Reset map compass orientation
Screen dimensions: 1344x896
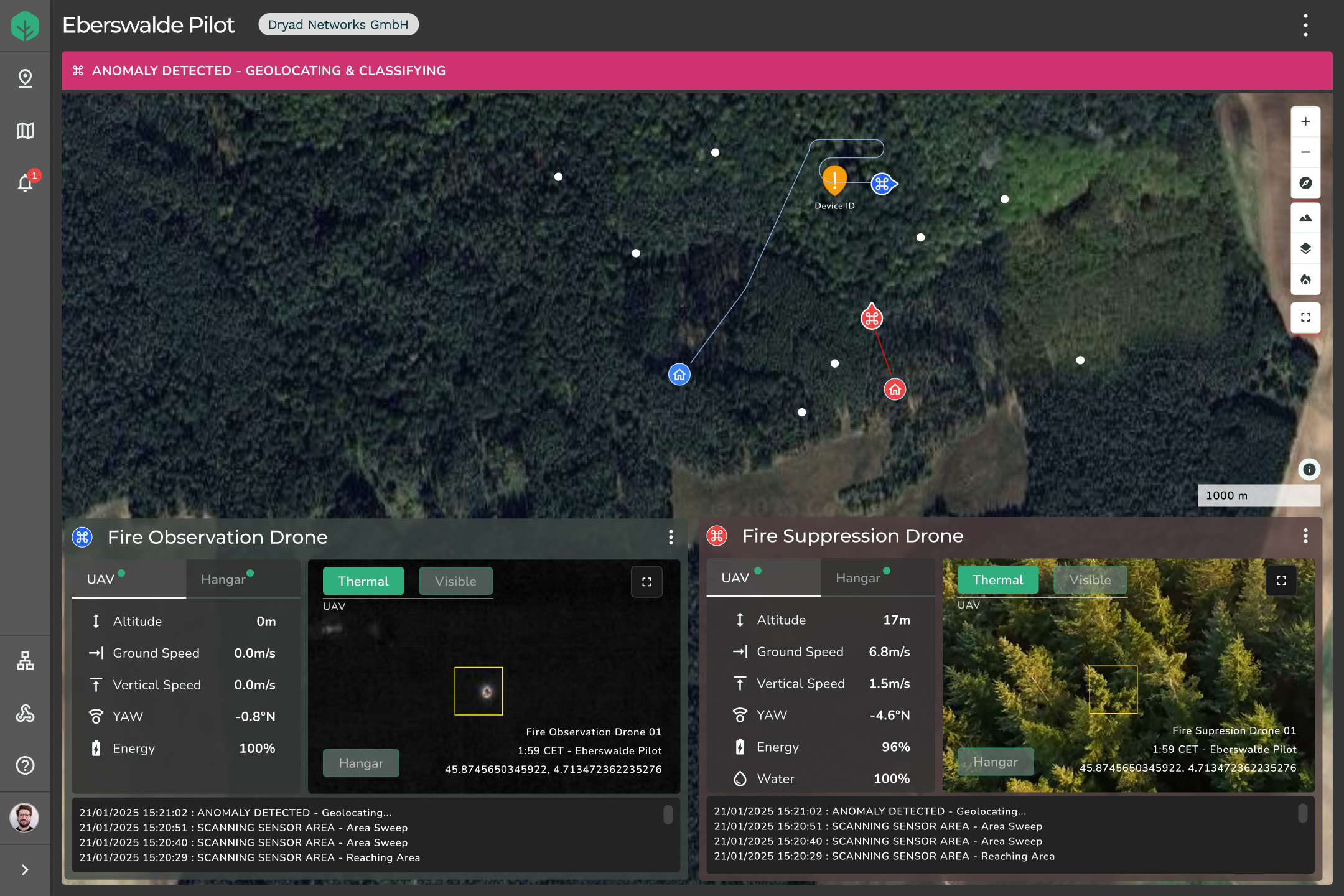[x=1305, y=183]
